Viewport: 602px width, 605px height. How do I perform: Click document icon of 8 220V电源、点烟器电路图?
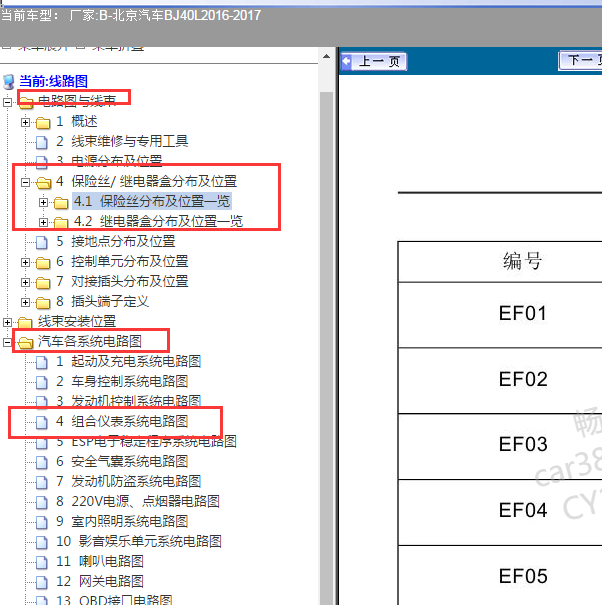click(42, 502)
